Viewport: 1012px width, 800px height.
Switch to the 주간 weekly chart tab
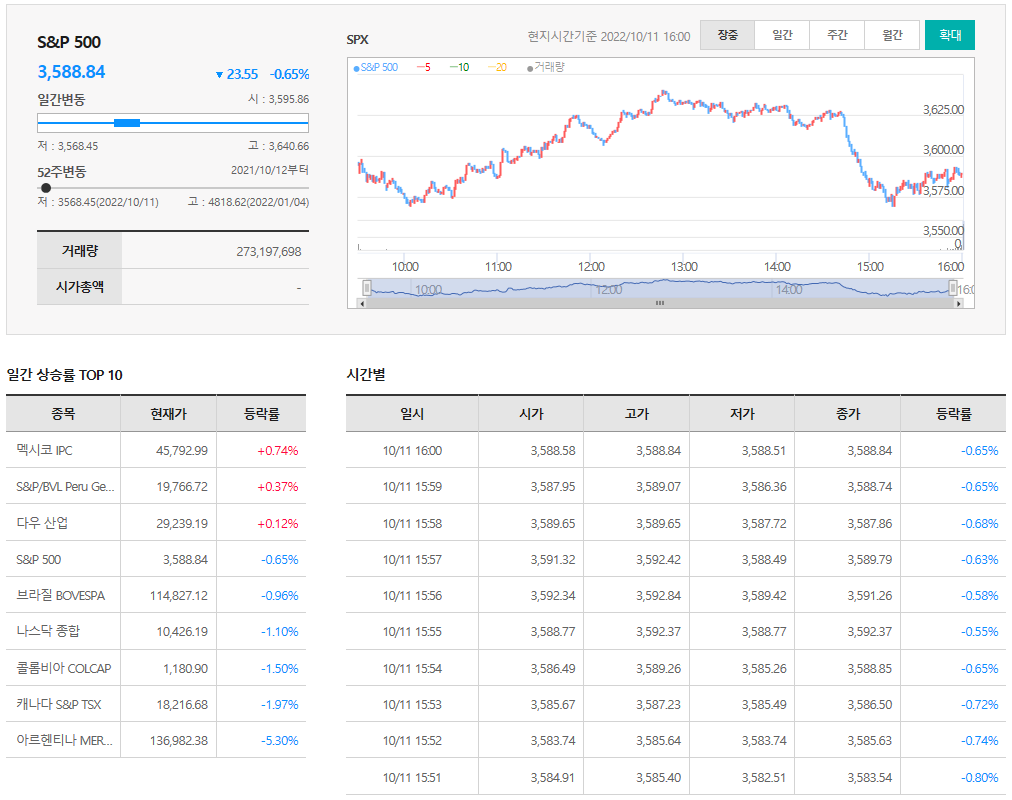837,35
